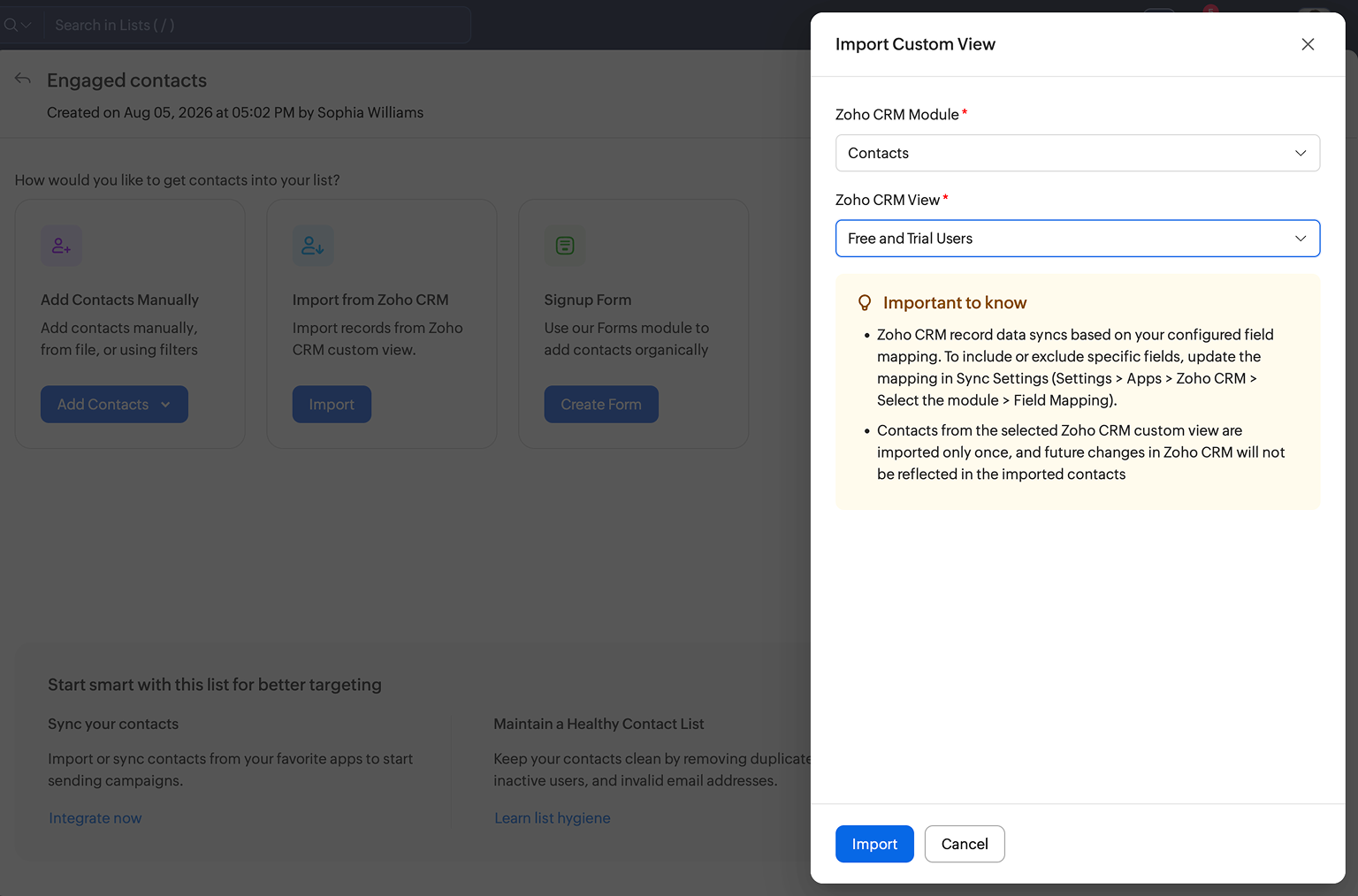Open the Zoho CRM Module dropdown
1358x896 pixels.
[x=1078, y=153]
